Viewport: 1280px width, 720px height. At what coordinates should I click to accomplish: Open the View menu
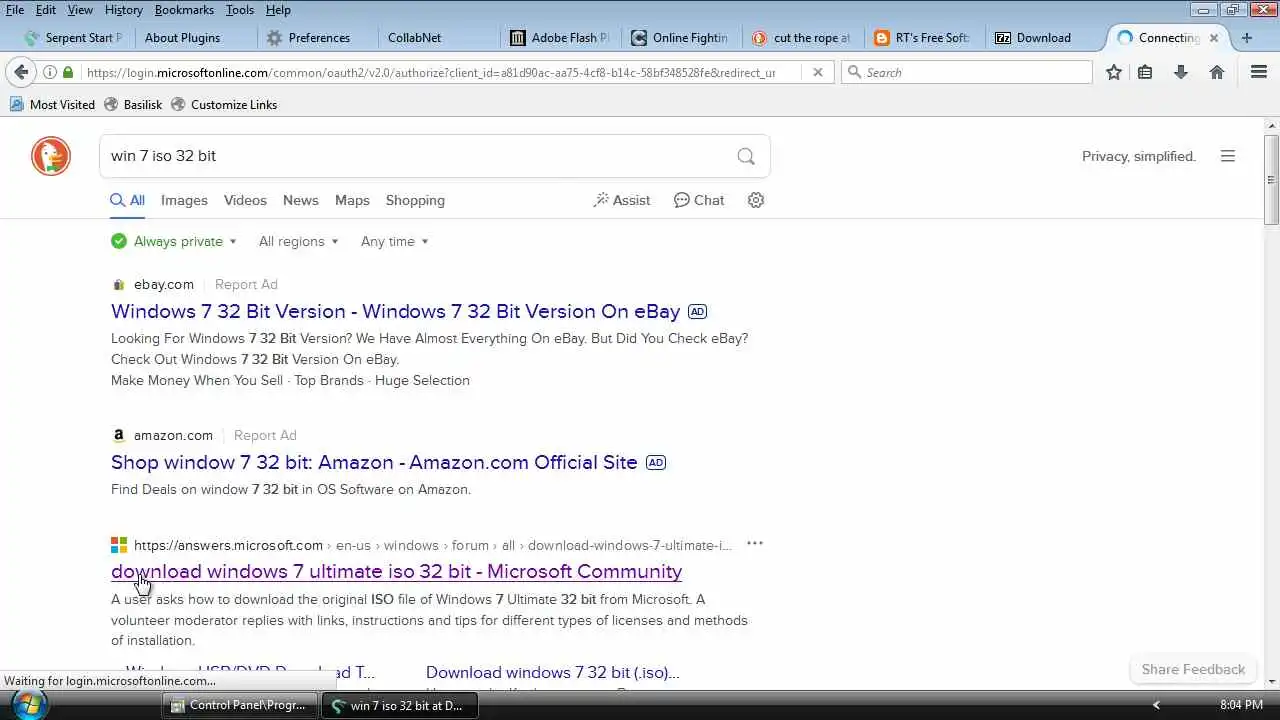pyautogui.click(x=80, y=10)
